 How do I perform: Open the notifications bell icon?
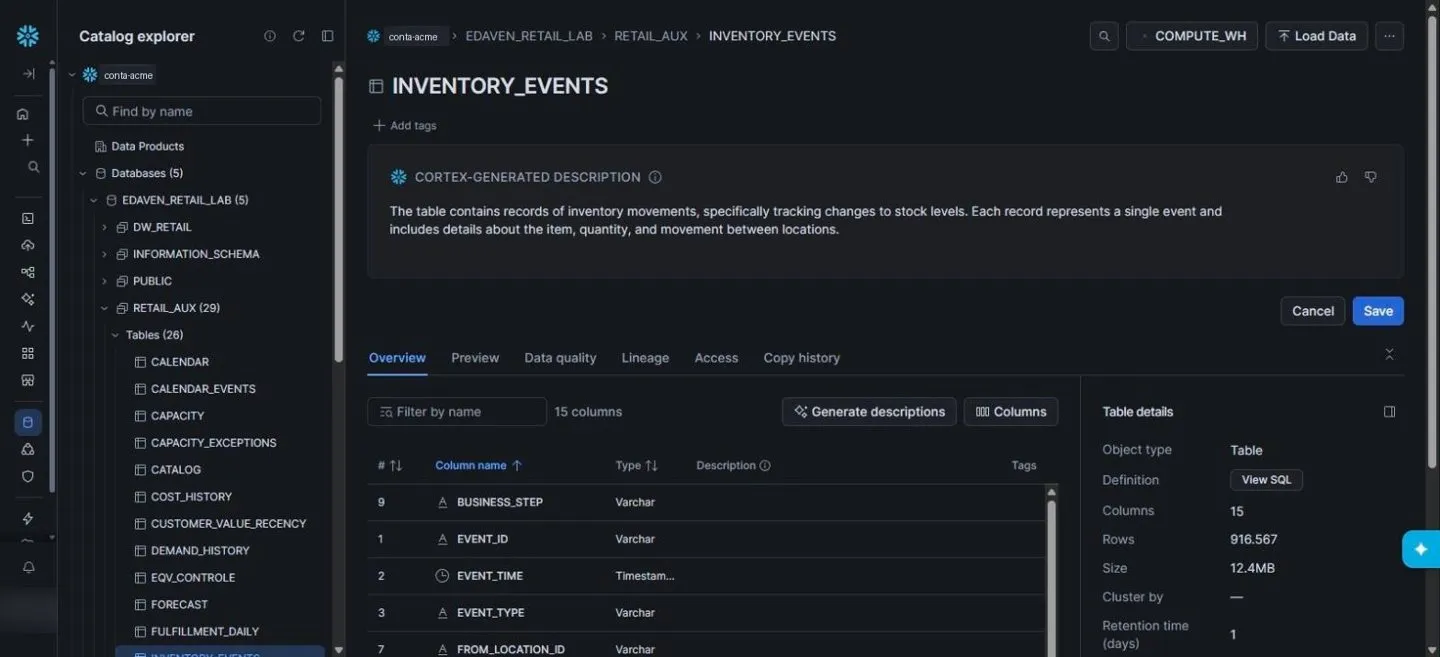(x=28, y=567)
